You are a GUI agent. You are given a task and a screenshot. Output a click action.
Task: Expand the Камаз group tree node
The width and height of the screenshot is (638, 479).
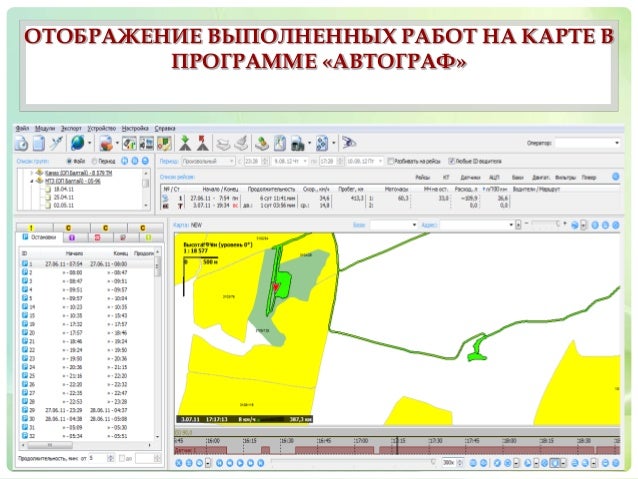(31, 173)
